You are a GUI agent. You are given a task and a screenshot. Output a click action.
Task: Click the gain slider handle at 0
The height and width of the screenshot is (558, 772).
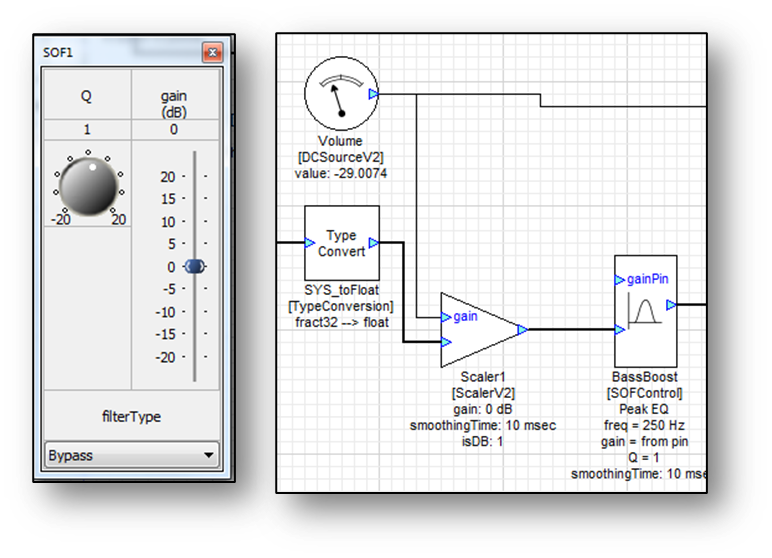point(195,267)
